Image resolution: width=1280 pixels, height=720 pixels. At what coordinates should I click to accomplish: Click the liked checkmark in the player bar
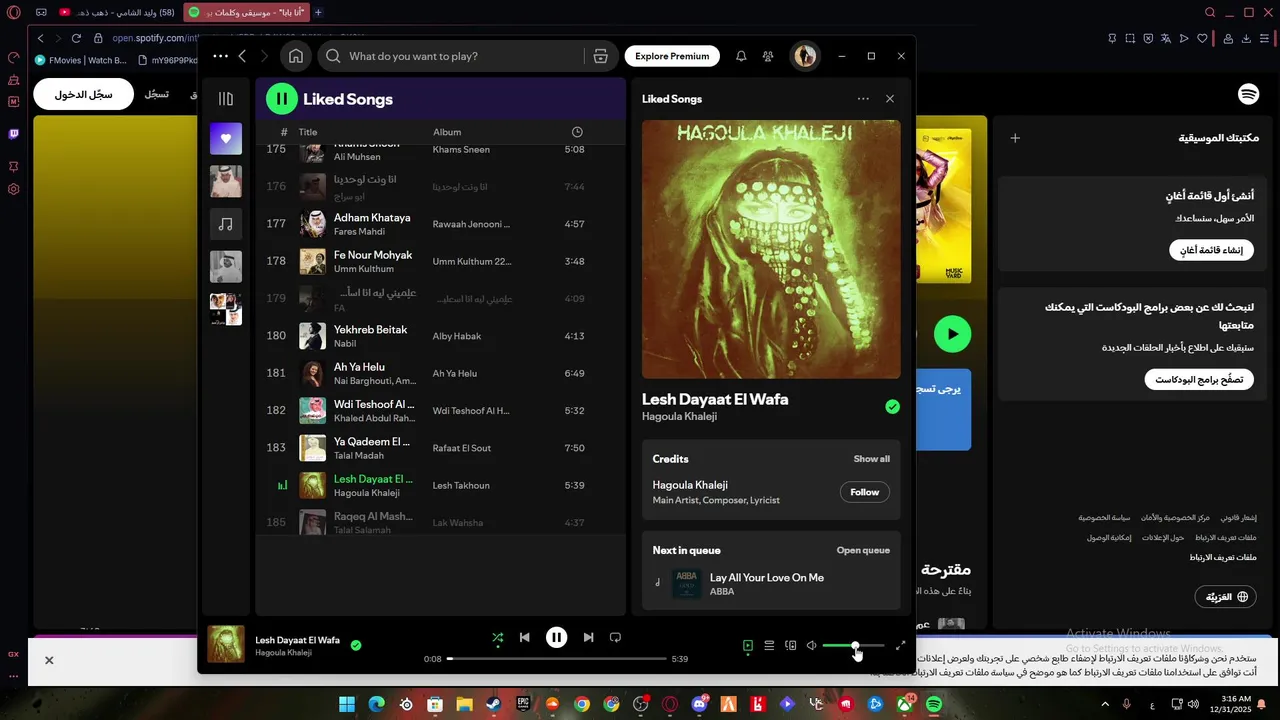tap(356, 645)
